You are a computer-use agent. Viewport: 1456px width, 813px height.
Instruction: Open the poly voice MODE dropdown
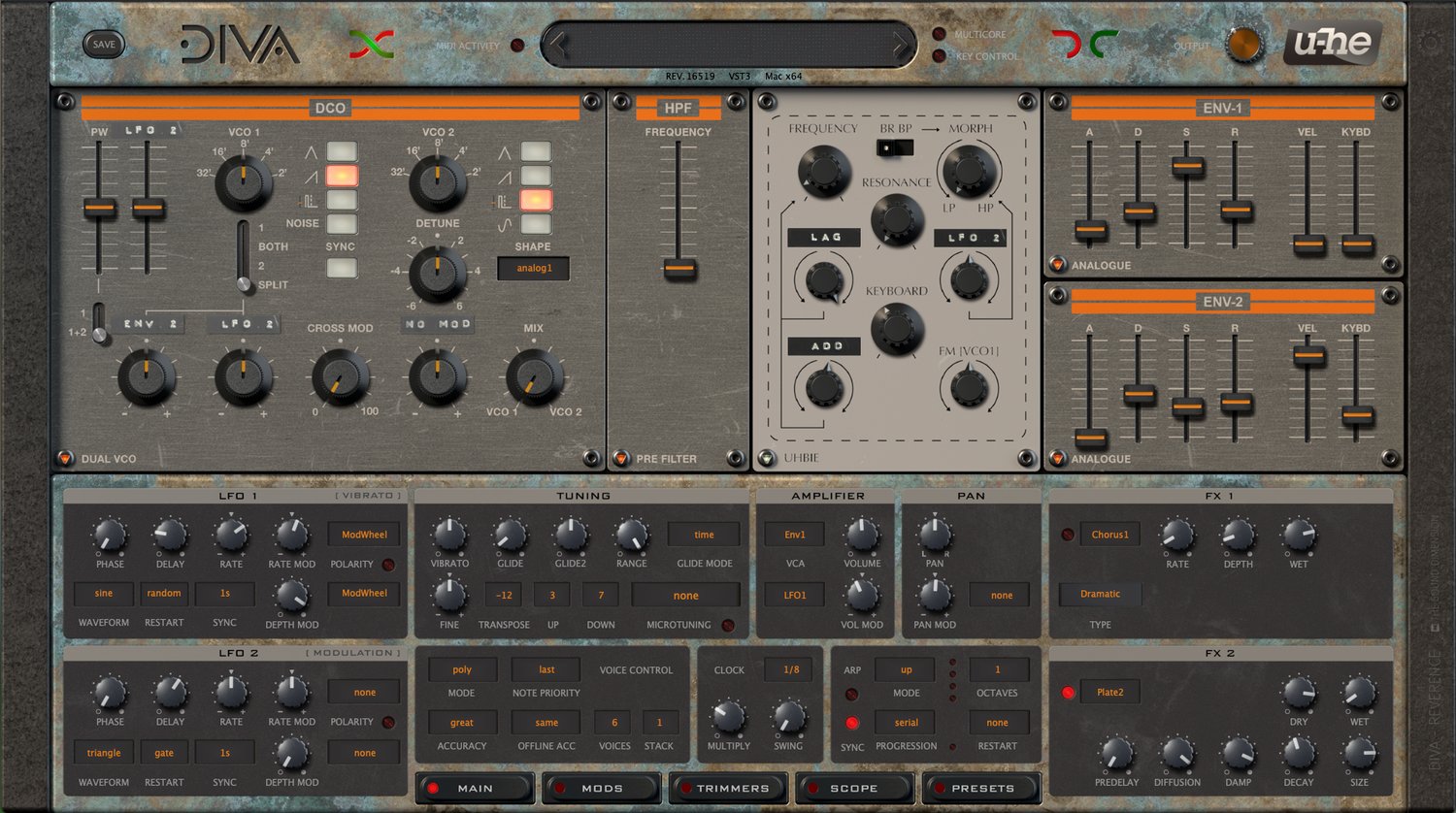[462, 669]
